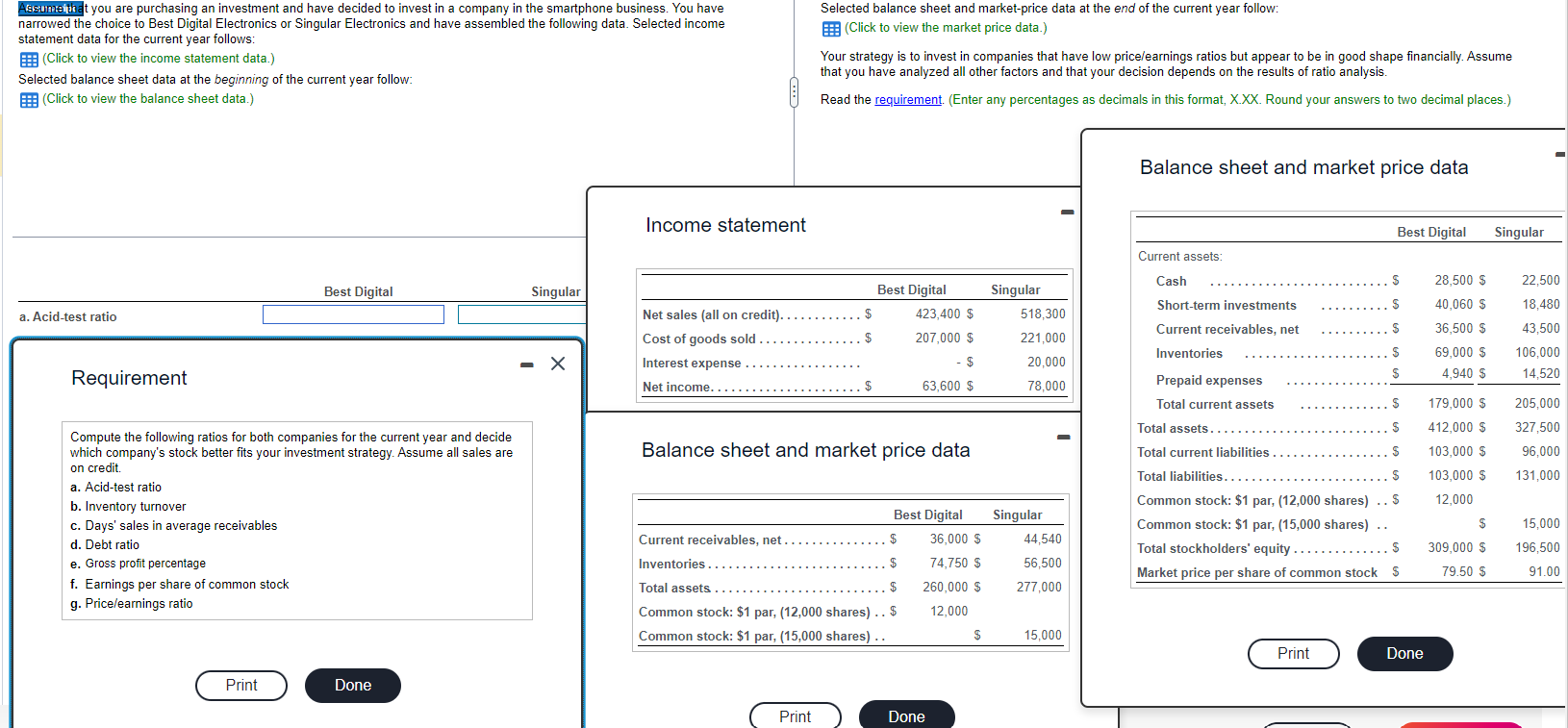
Task: Select end-of-year total assets 412,000
Action: pyautogui.click(x=1451, y=428)
